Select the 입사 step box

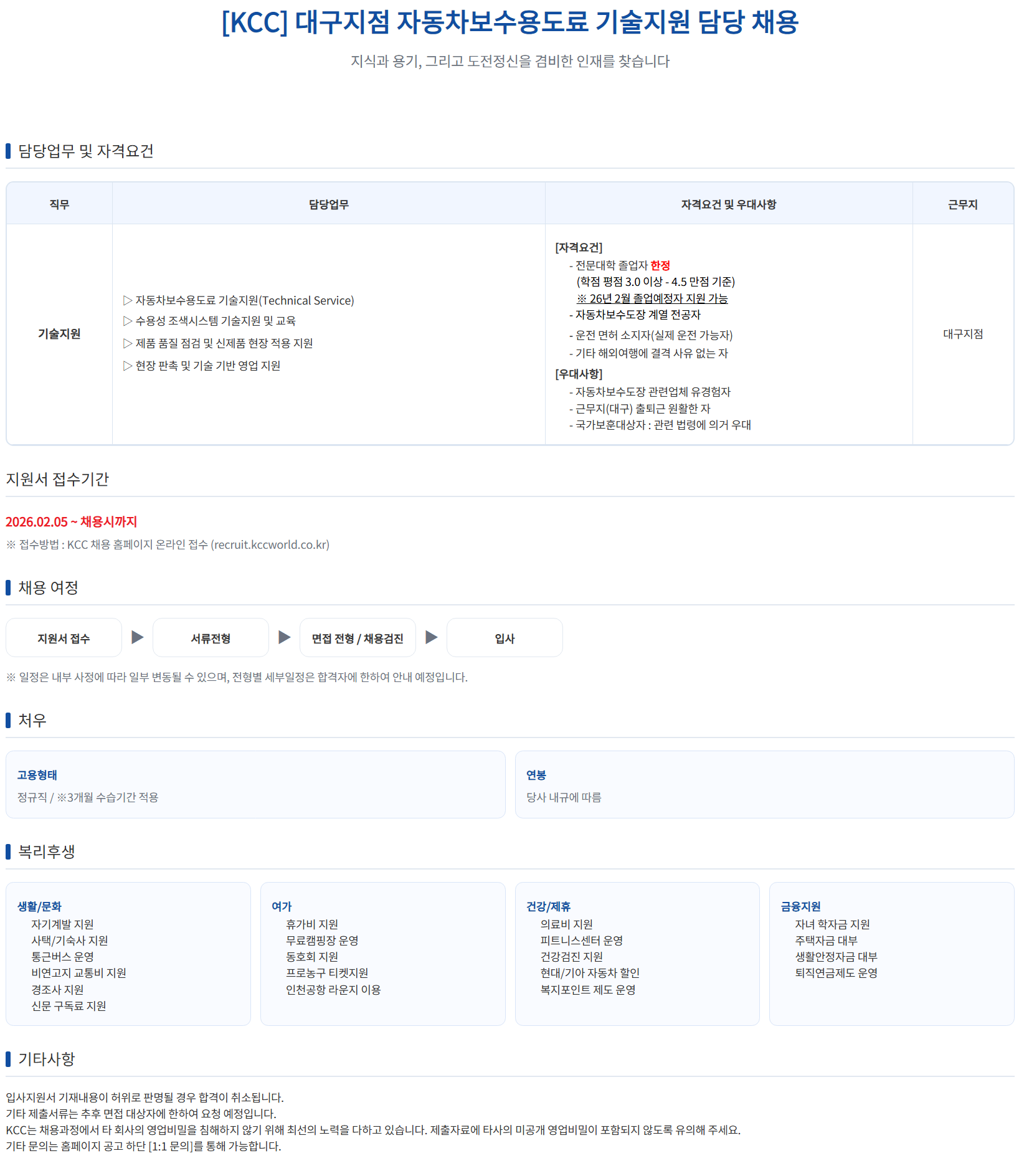click(505, 638)
